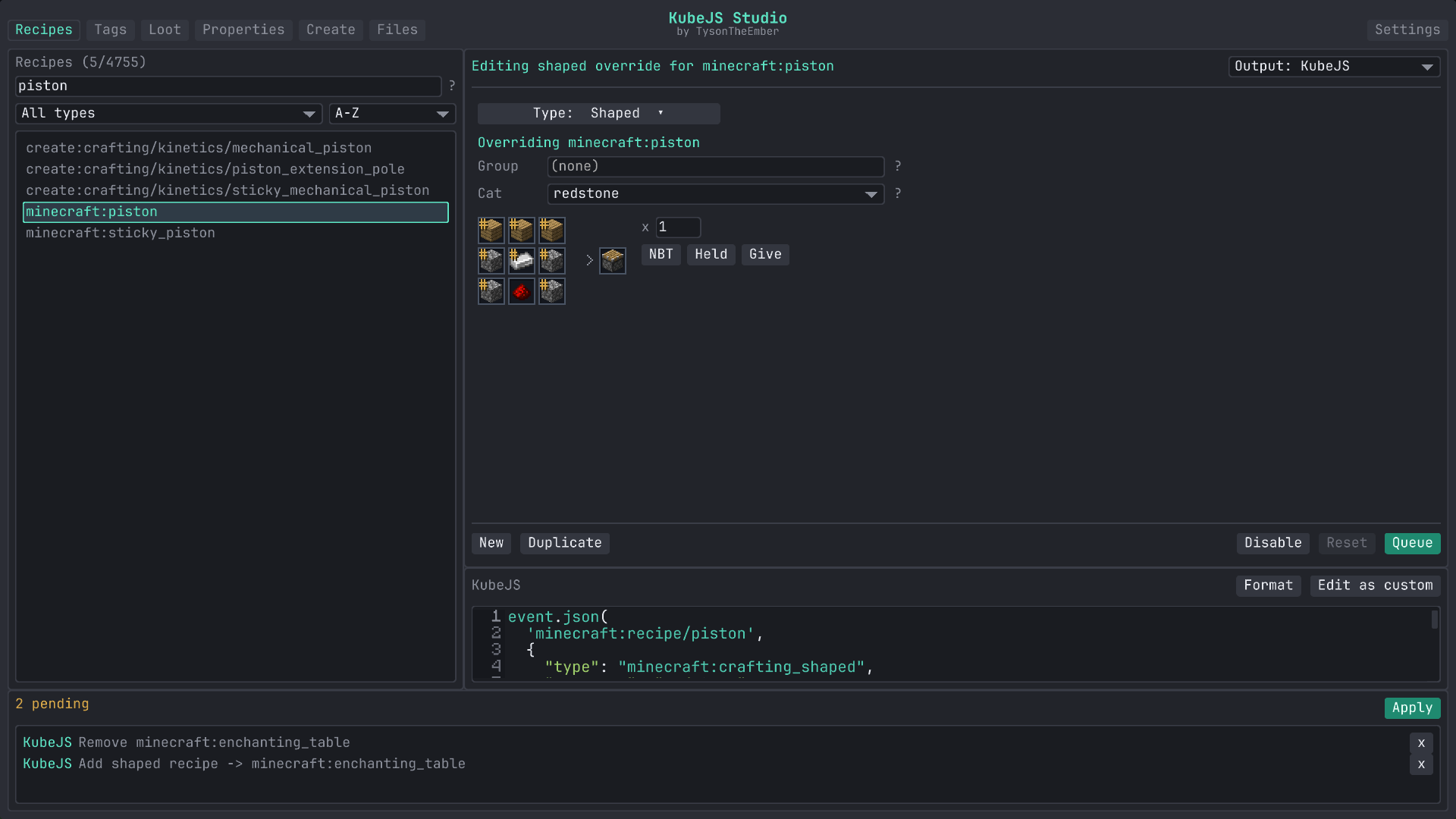1456x819 pixels.
Task: Remove the pending 'Add shaped recipe' entry
Action: pyautogui.click(x=1421, y=764)
